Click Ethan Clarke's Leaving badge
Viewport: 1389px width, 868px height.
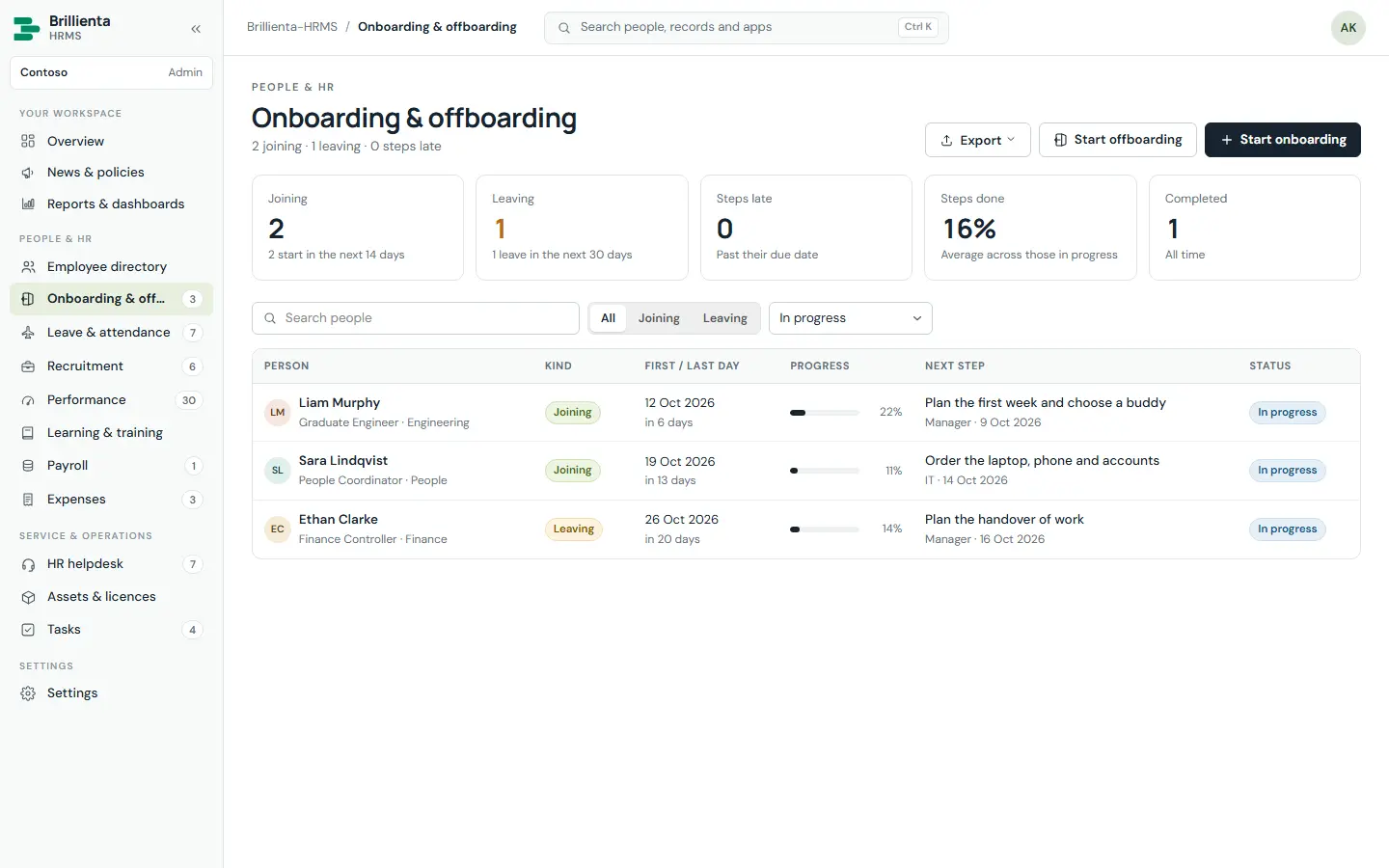(573, 529)
